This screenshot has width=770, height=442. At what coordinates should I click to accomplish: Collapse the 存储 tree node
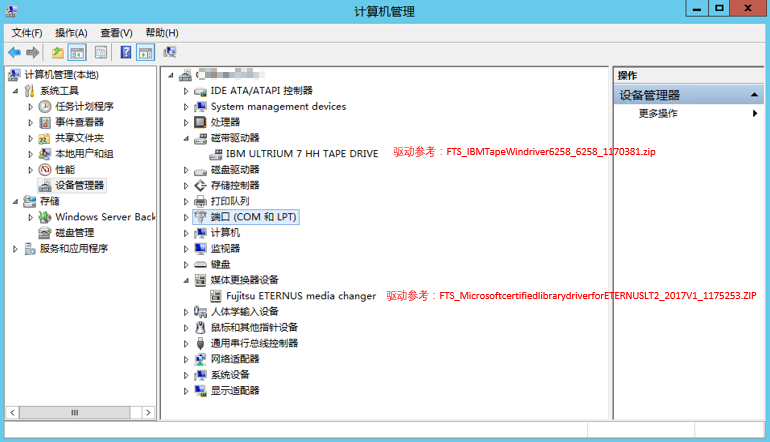click(15, 201)
